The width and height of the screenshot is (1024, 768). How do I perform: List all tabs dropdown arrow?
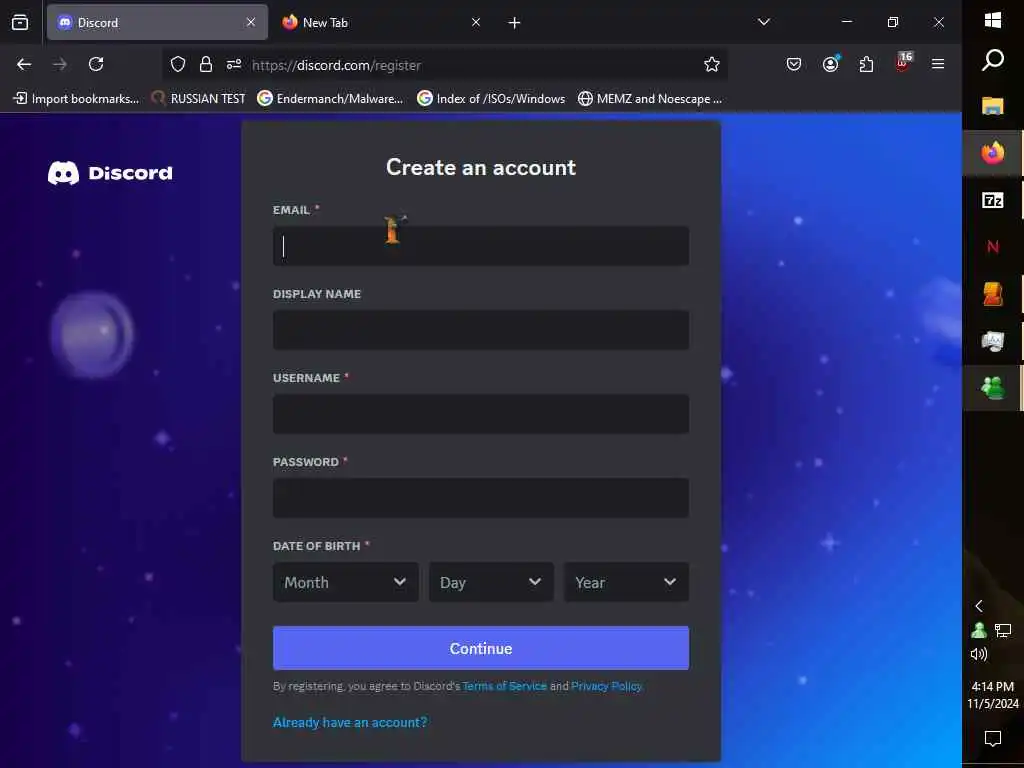click(763, 22)
